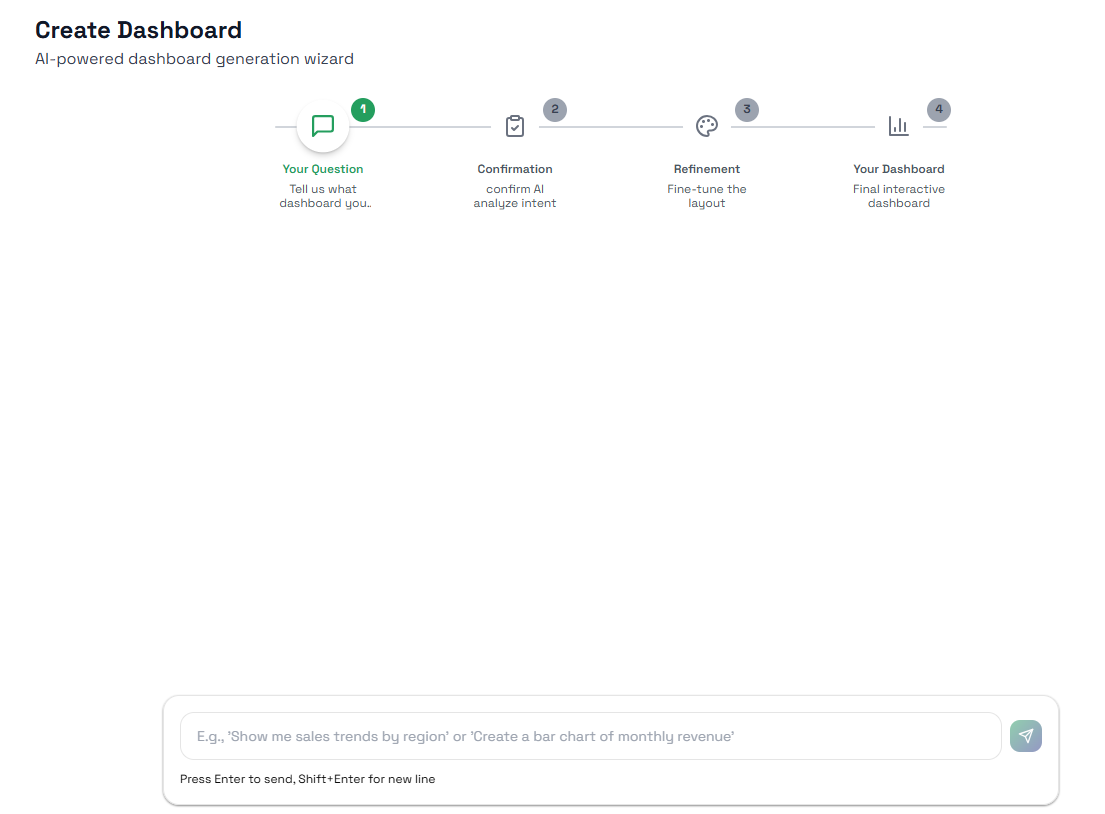Click 'Fine-tune the layout' description text
The image size is (1105, 814).
coord(707,196)
